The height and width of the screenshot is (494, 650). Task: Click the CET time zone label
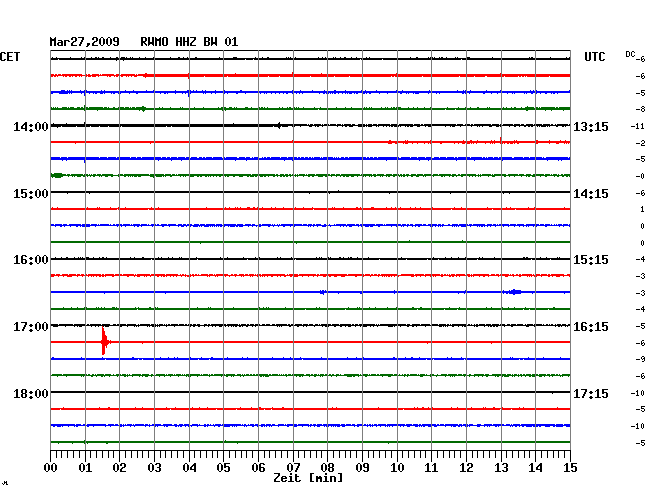click(x=10, y=57)
